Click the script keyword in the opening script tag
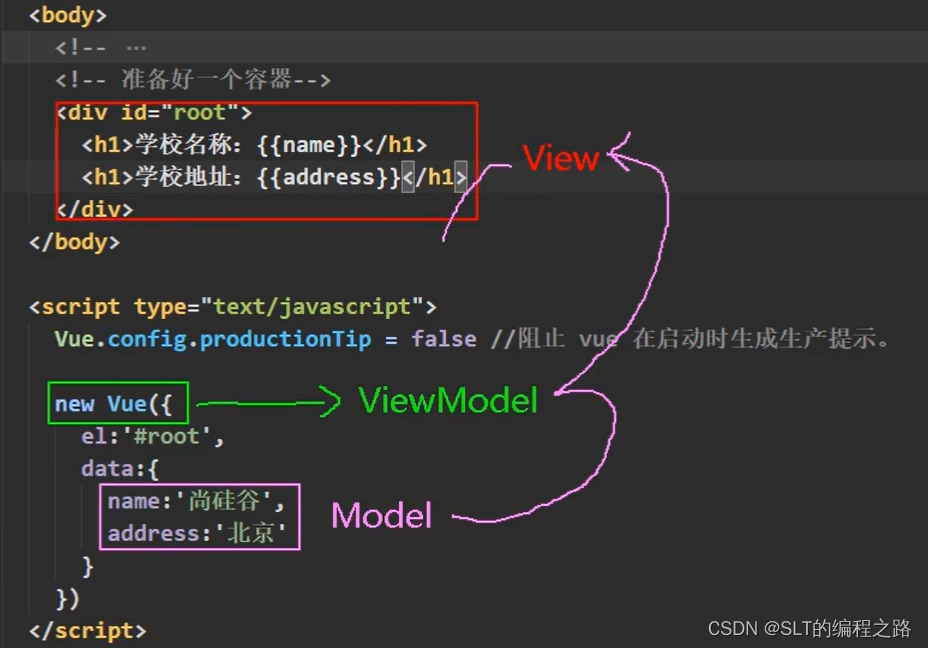The height and width of the screenshot is (648, 928). [x=80, y=307]
